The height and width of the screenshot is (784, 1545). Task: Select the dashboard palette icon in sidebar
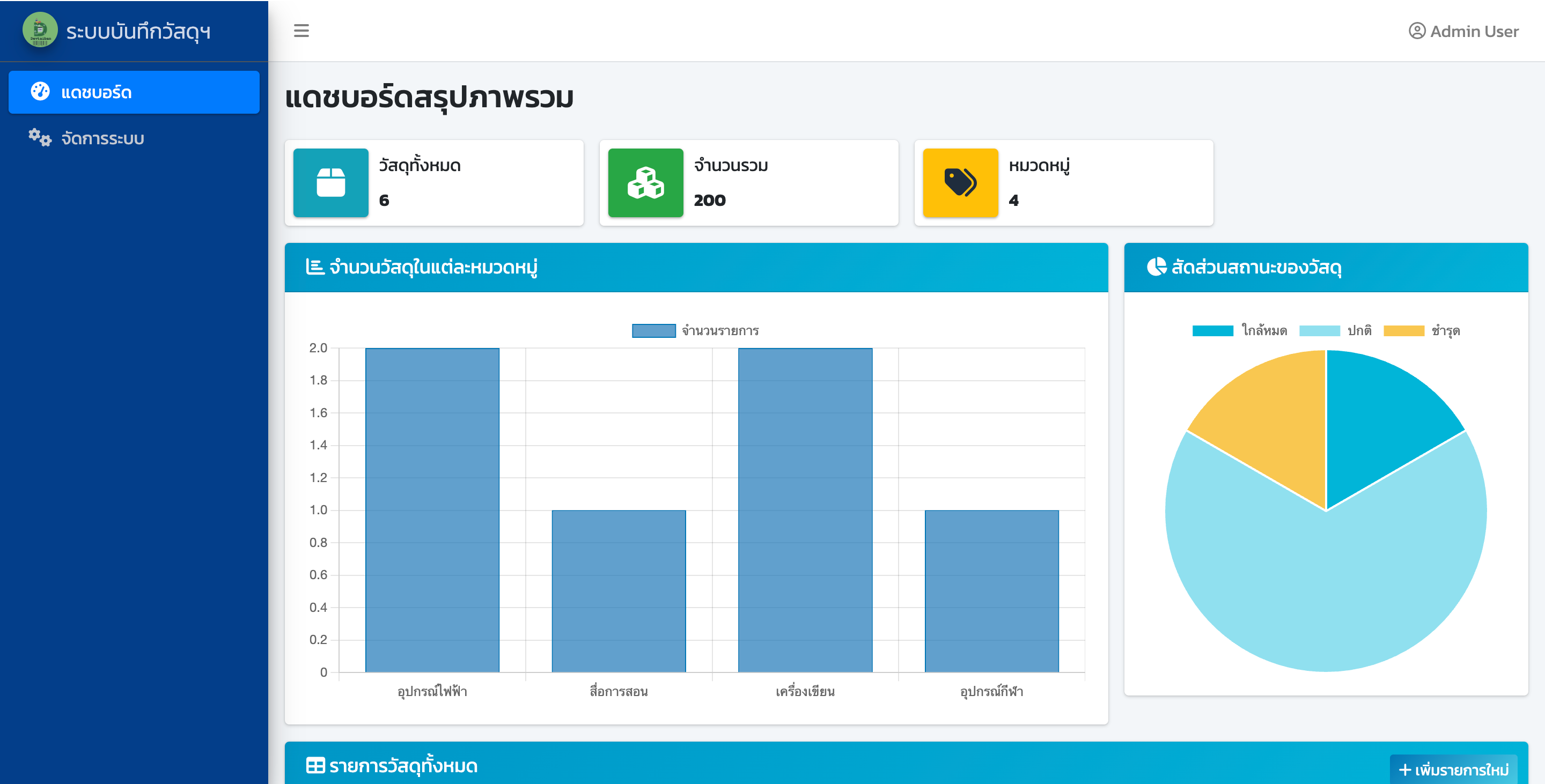tap(41, 91)
